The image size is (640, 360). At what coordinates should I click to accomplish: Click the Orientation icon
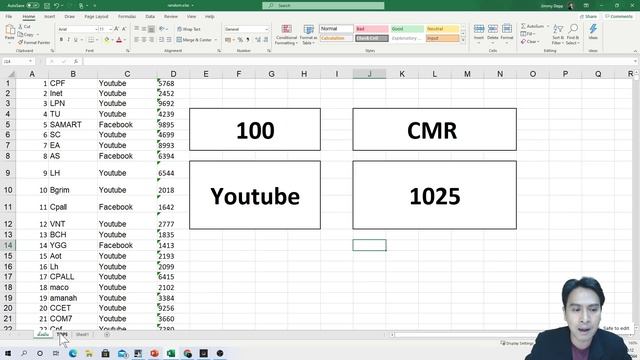tap(162, 29)
